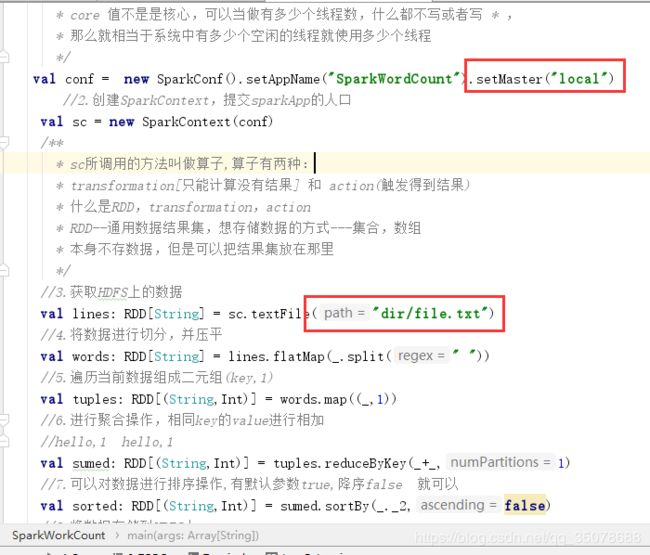Click fold end marker above the HDFS comment
Screen dimensions: 650x555
point(4,271)
